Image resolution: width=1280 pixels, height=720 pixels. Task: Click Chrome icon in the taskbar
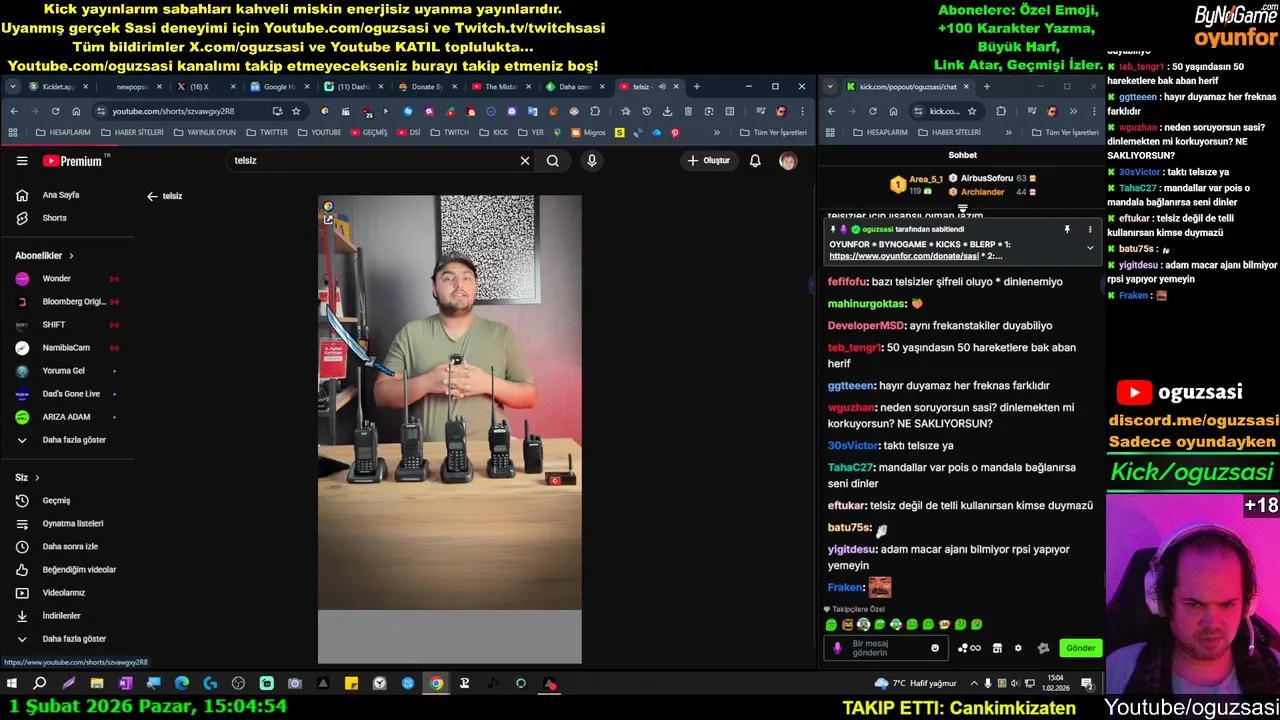click(436, 684)
